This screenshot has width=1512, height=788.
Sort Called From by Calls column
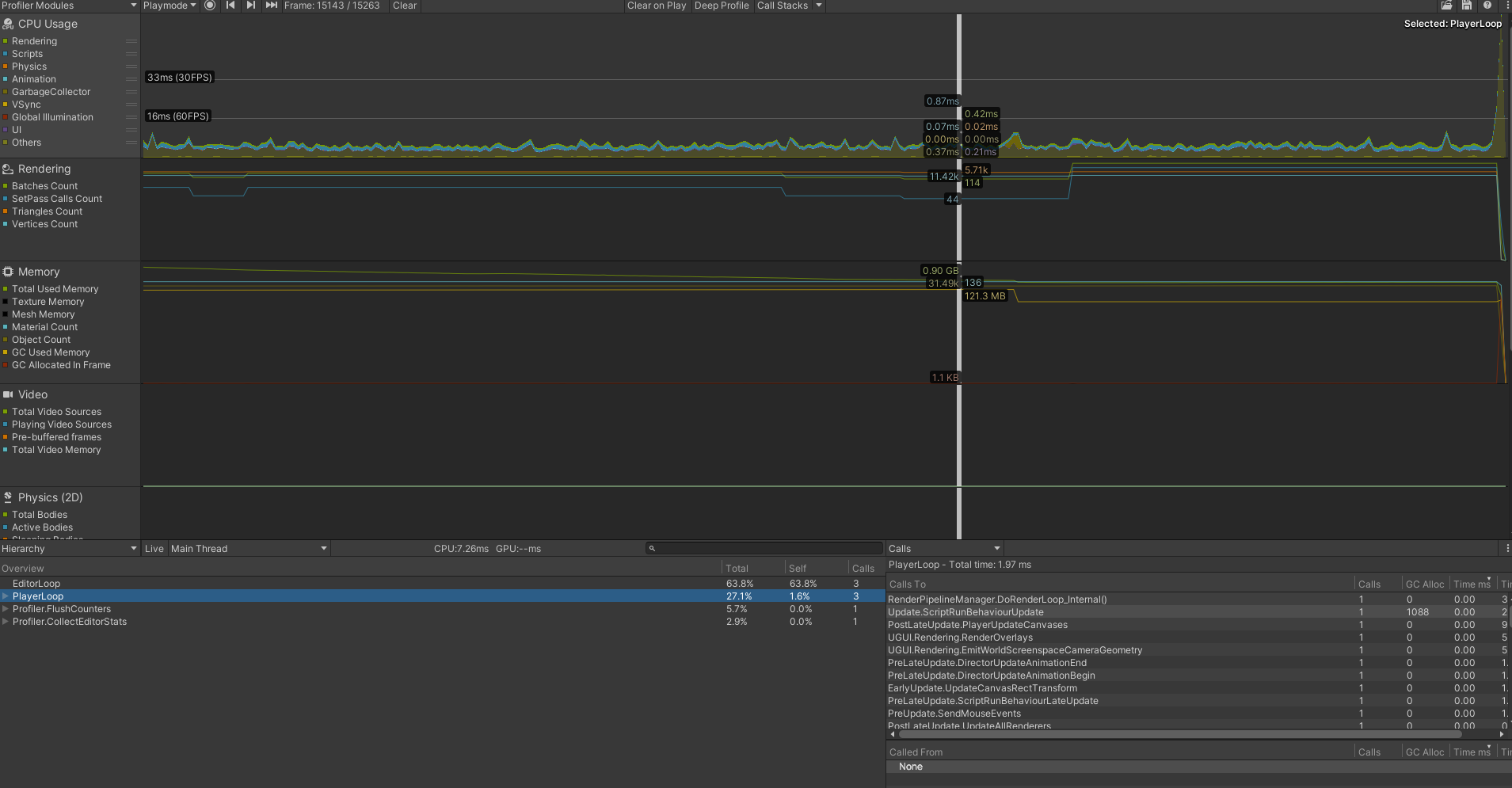click(1377, 752)
